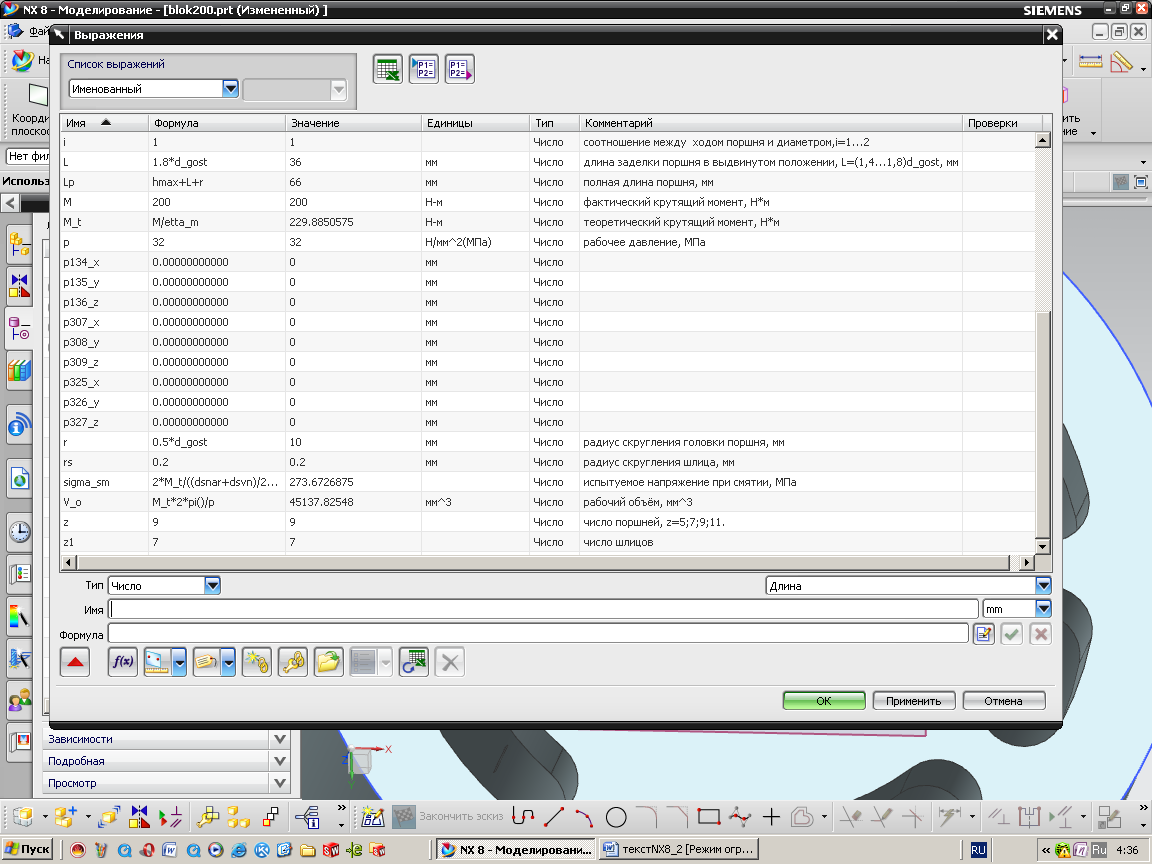Screen dimensions: 1152x864
Task: Open the attribute tag dropdown arrow
Action: (x=228, y=662)
